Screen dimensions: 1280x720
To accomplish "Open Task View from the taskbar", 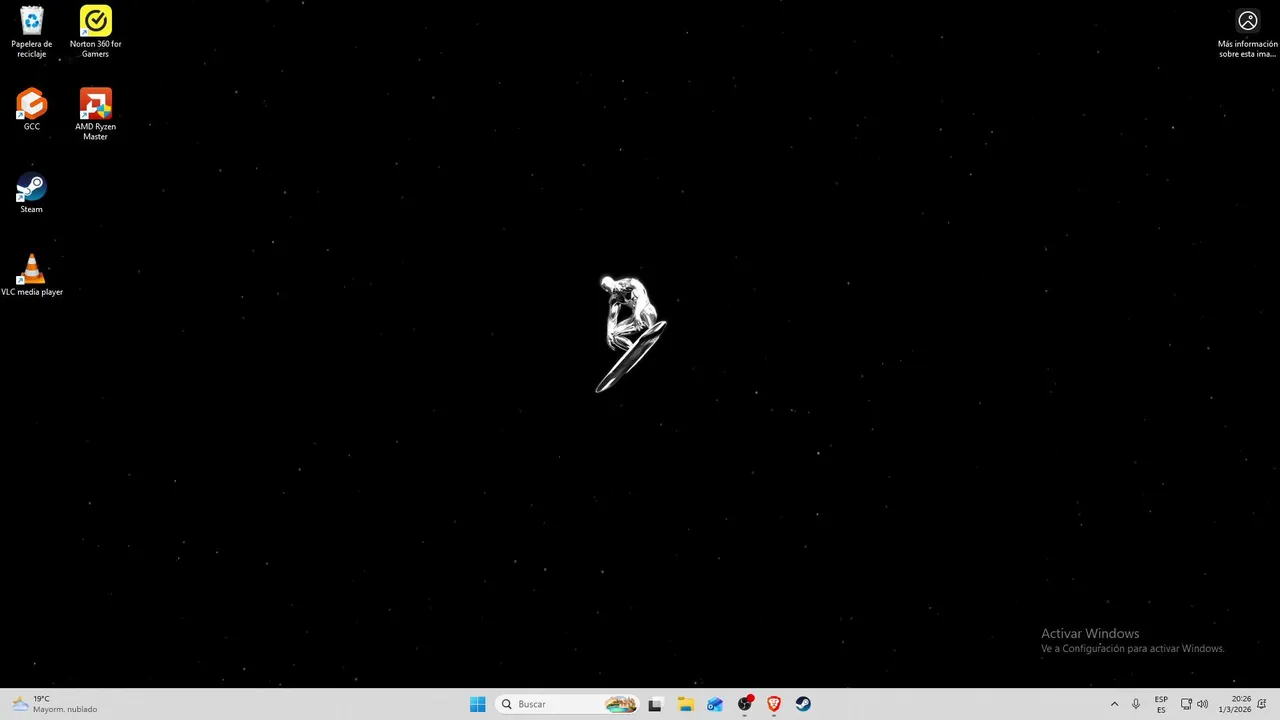I will 655,704.
